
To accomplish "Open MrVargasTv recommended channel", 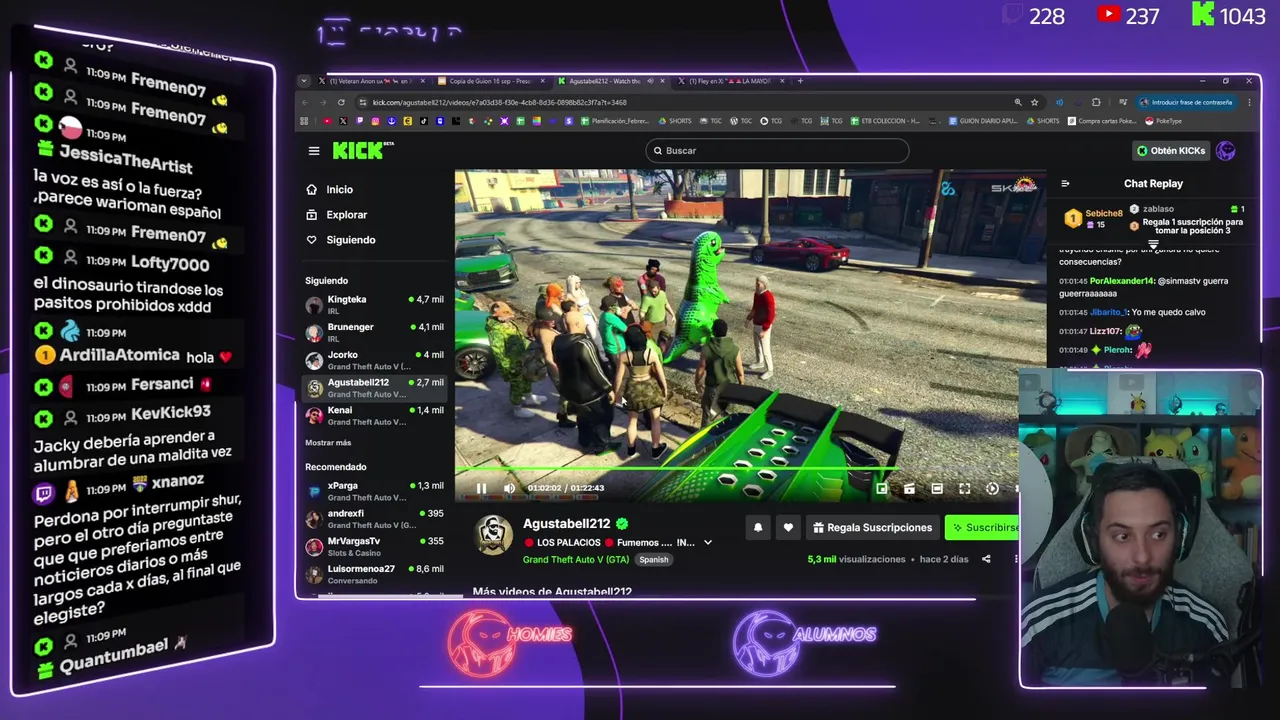I will [374, 547].
